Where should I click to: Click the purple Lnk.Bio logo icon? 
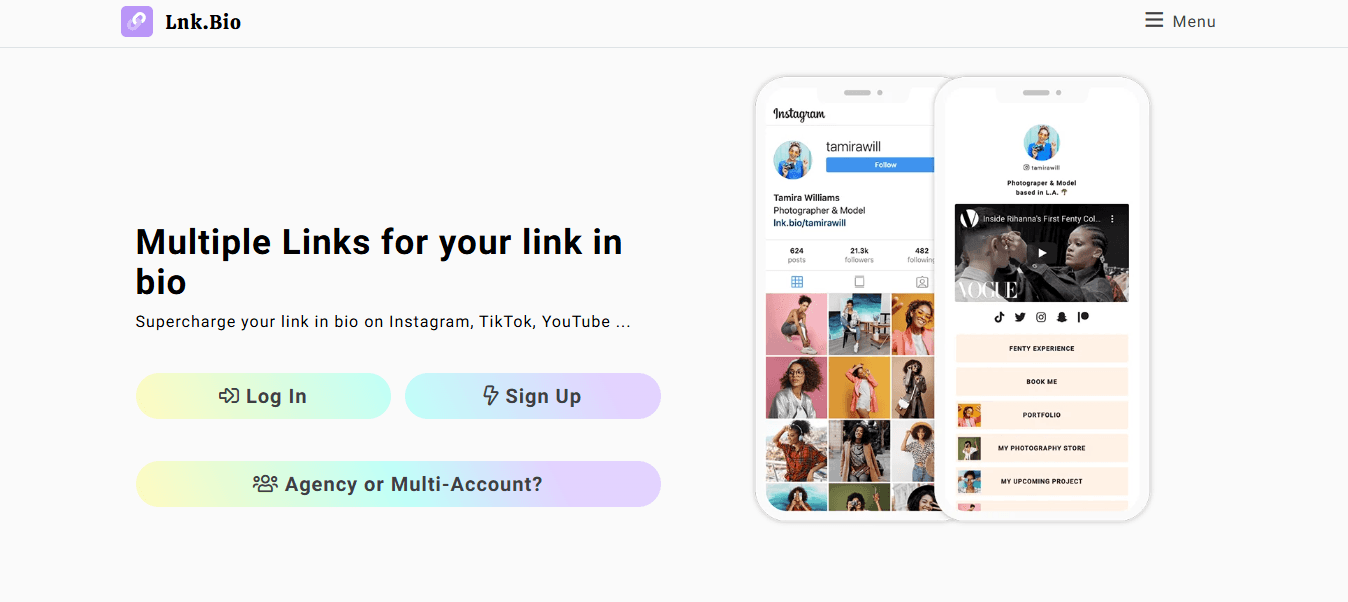click(x=137, y=21)
